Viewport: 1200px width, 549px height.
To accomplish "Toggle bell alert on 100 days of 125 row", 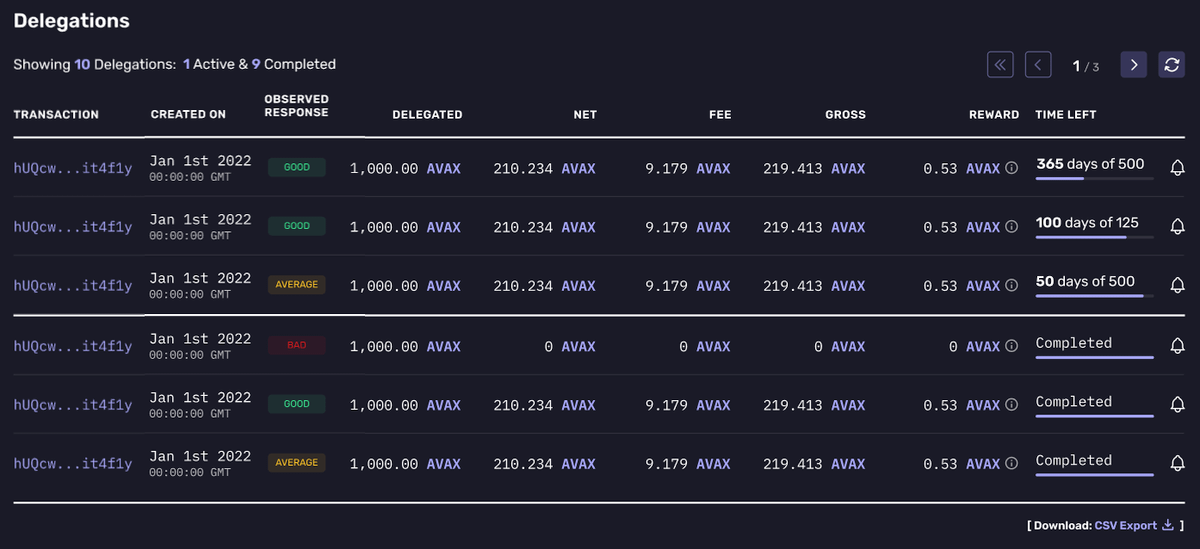I will (x=1177, y=227).
